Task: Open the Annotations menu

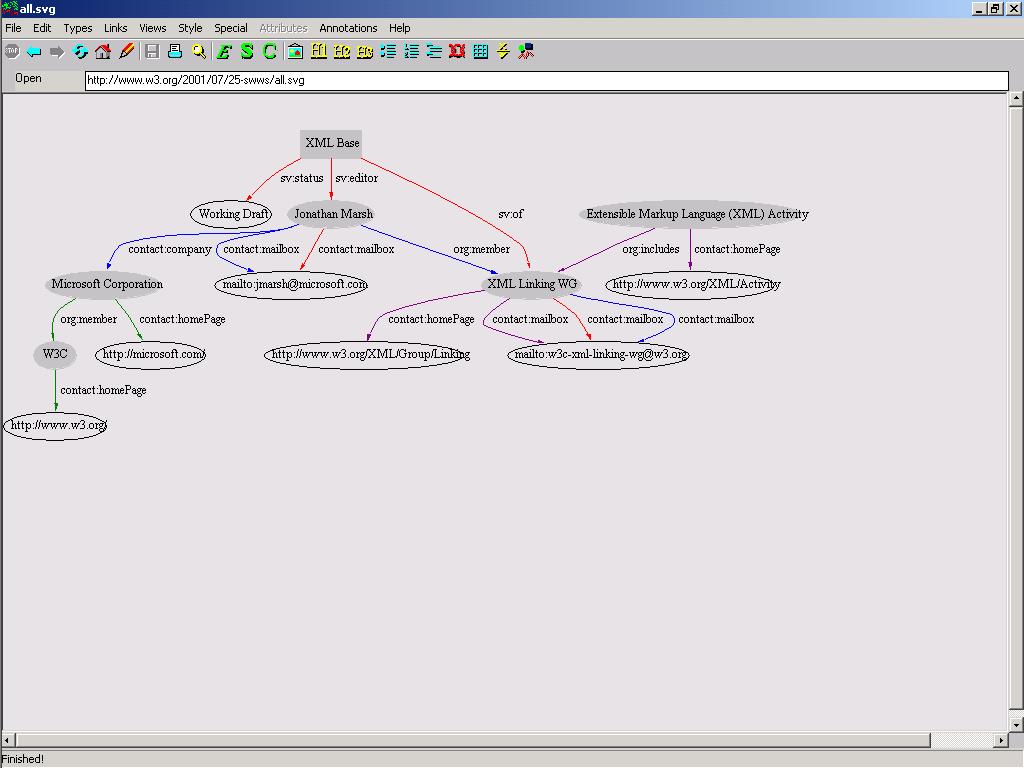Action: pos(348,28)
